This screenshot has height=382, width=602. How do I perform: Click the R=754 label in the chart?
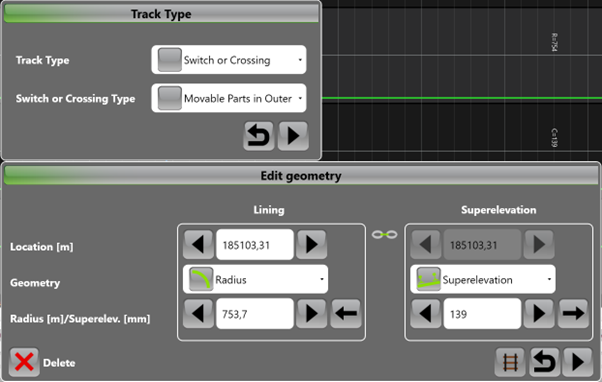pyautogui.click(x=554, y=42)
